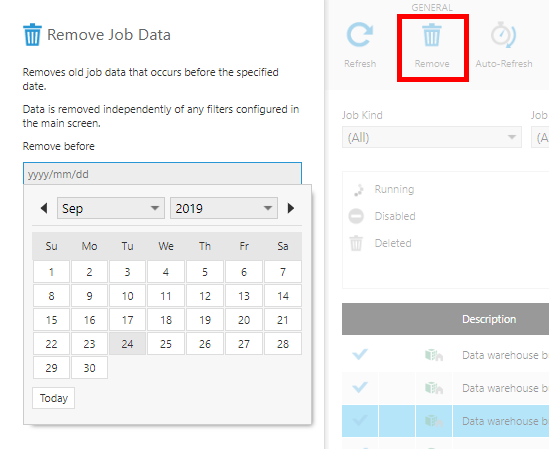The image size is (549, 449).
Task: Click the Remove before date input field
Action: coord(162,174)
